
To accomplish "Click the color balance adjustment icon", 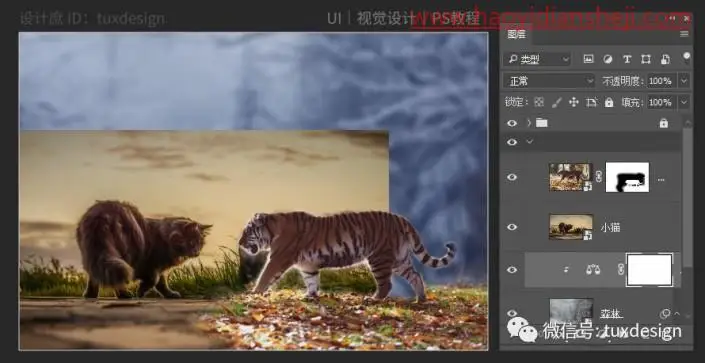I will [x=593, y=269].
